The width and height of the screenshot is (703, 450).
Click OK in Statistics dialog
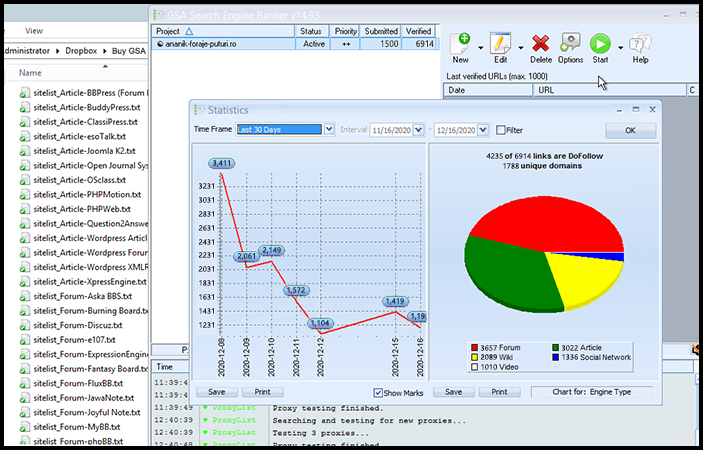tap(630, 130)
